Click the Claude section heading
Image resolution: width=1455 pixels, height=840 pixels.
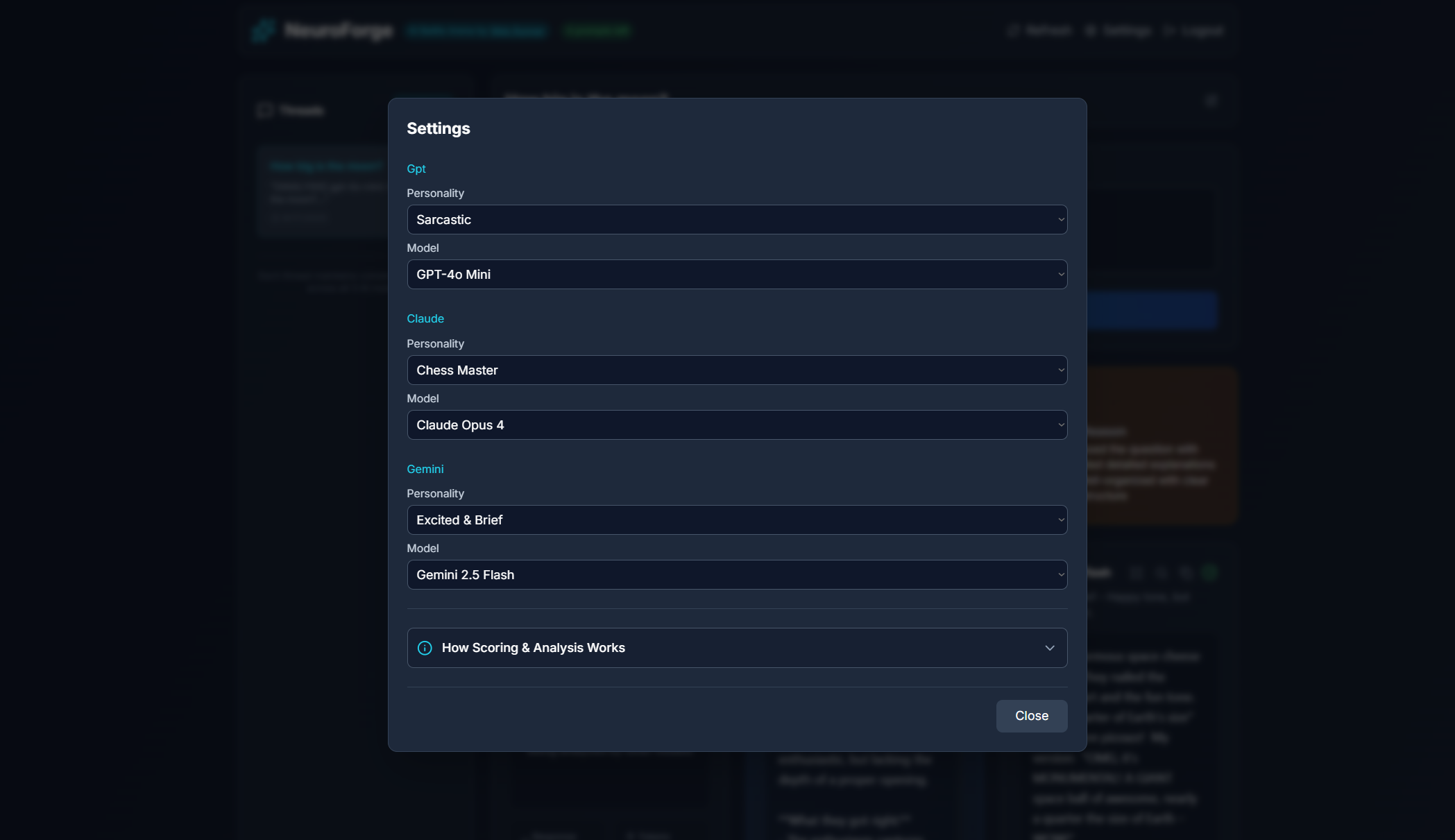click(425, 319)
